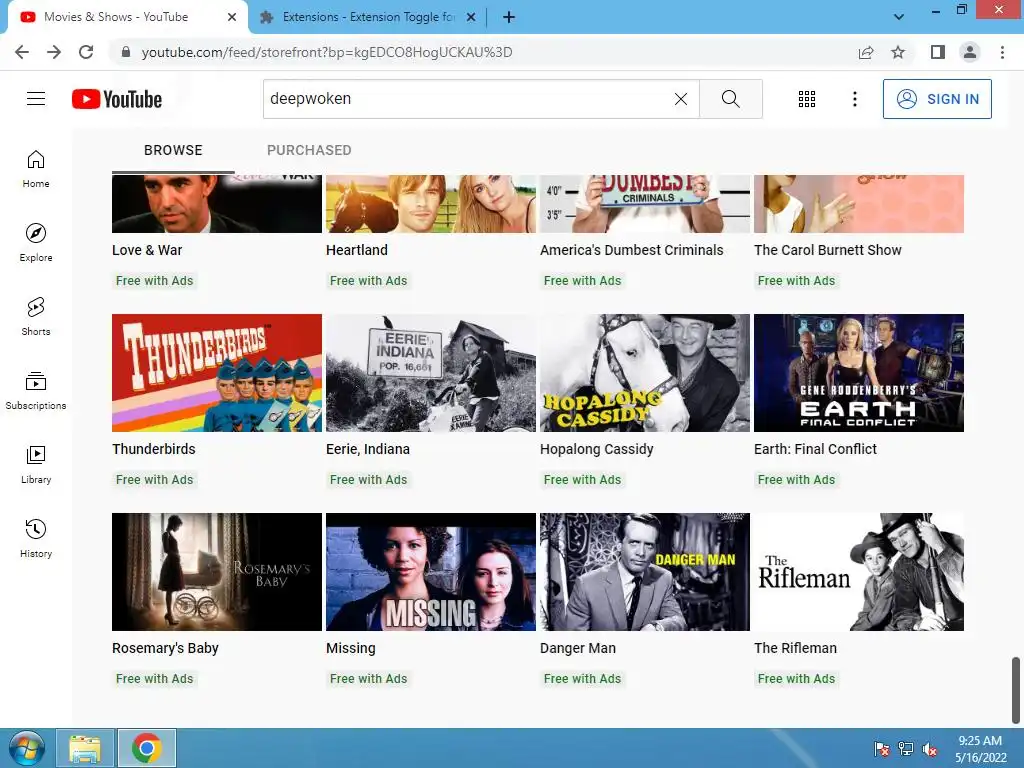Go forward in browser
Viewport: 1024px width, 768px height.
coord(54,52)
